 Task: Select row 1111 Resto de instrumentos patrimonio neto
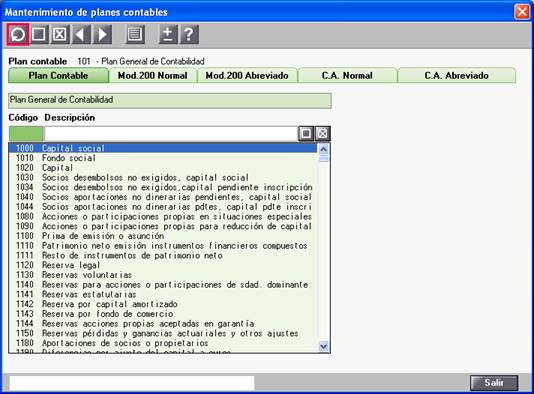pos(163,255)
